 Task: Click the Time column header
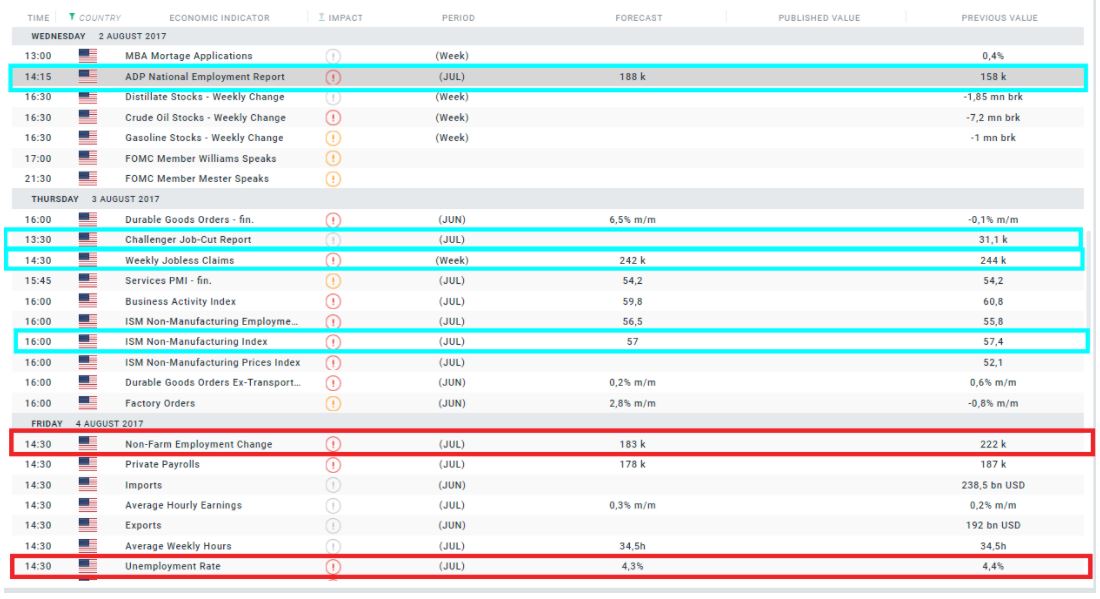pyautogui.click(x=38, y=18)
